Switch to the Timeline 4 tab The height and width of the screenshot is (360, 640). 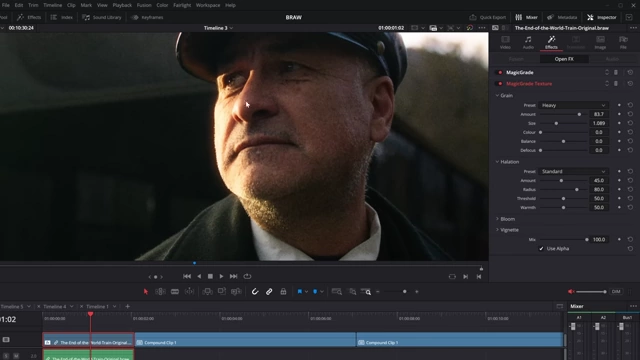tap(55, 307)
